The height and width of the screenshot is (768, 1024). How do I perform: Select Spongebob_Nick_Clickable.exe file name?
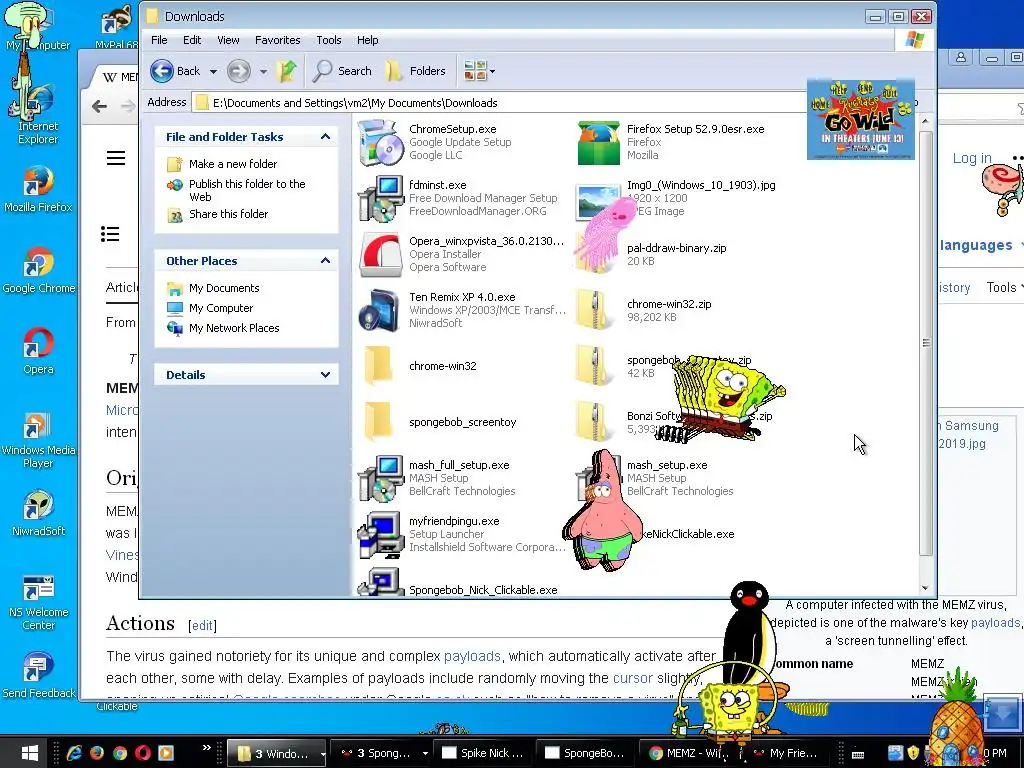[483, 590]
